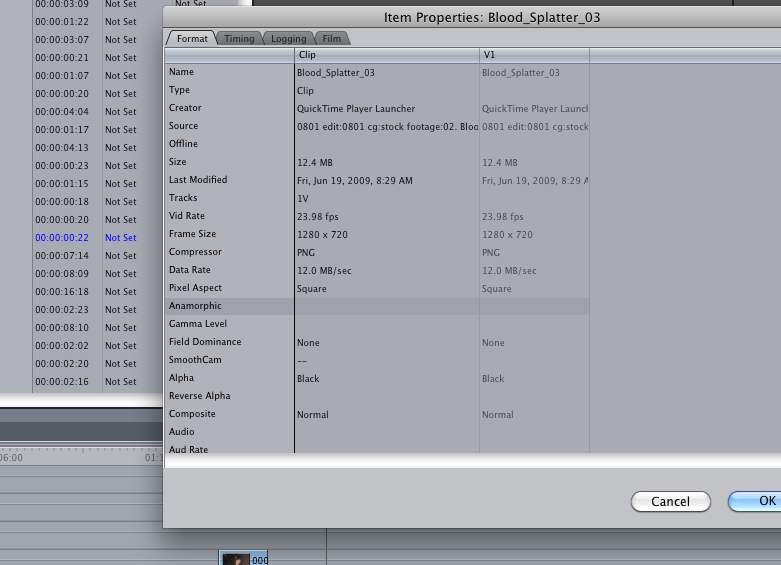The image size is (781, 565).
Task: Toggle Reverse Alpha in the Clip column
Action: [x=386, y=397]
